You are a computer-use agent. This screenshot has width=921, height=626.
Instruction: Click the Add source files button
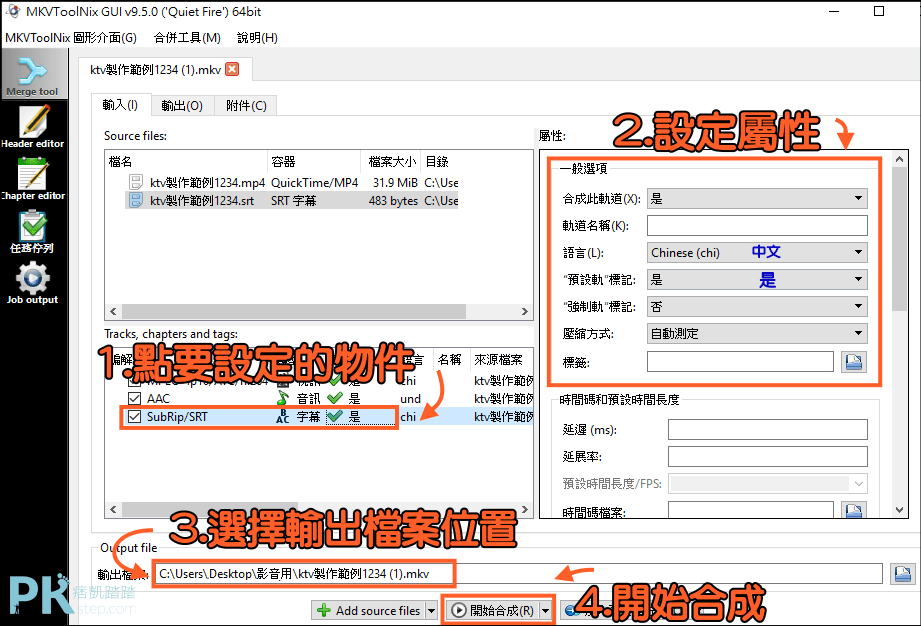click(369, 611)
